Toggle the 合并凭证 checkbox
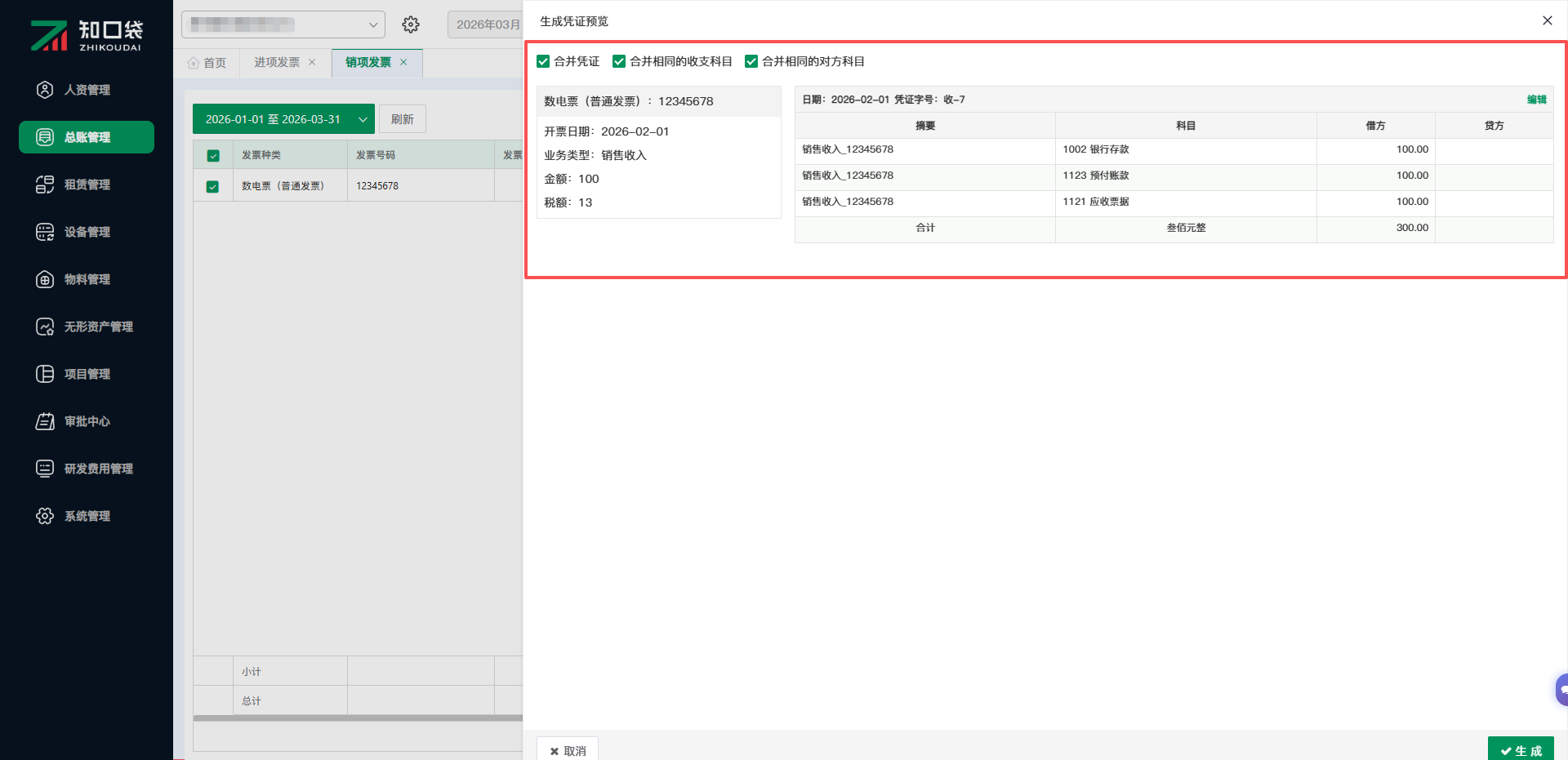Screen dimensions: 1568x760 (x=543, y=61)
